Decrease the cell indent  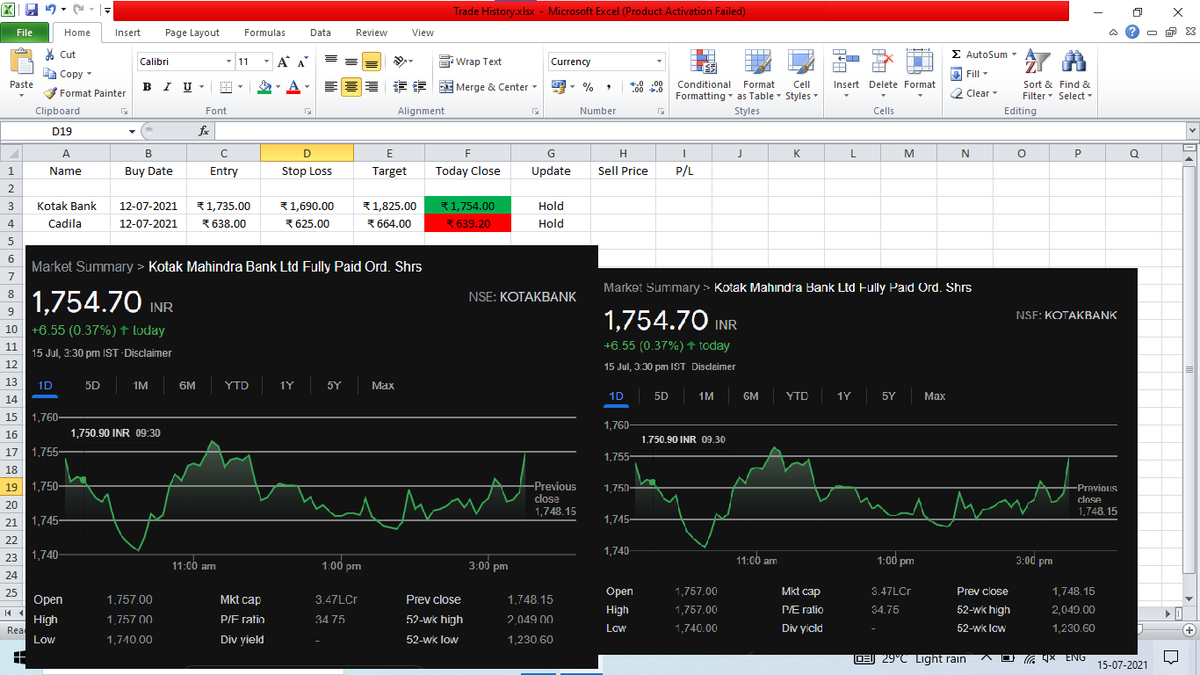400,87
